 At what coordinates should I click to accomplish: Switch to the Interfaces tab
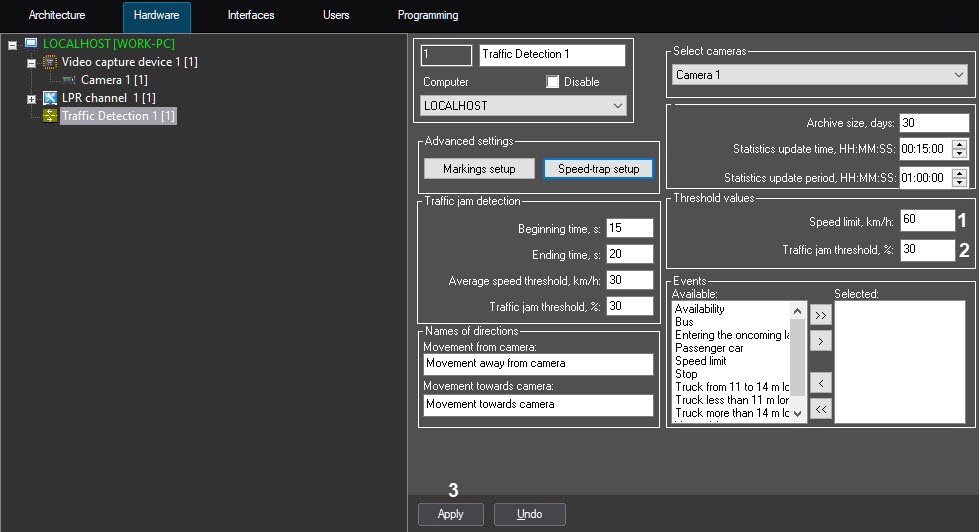250,16
